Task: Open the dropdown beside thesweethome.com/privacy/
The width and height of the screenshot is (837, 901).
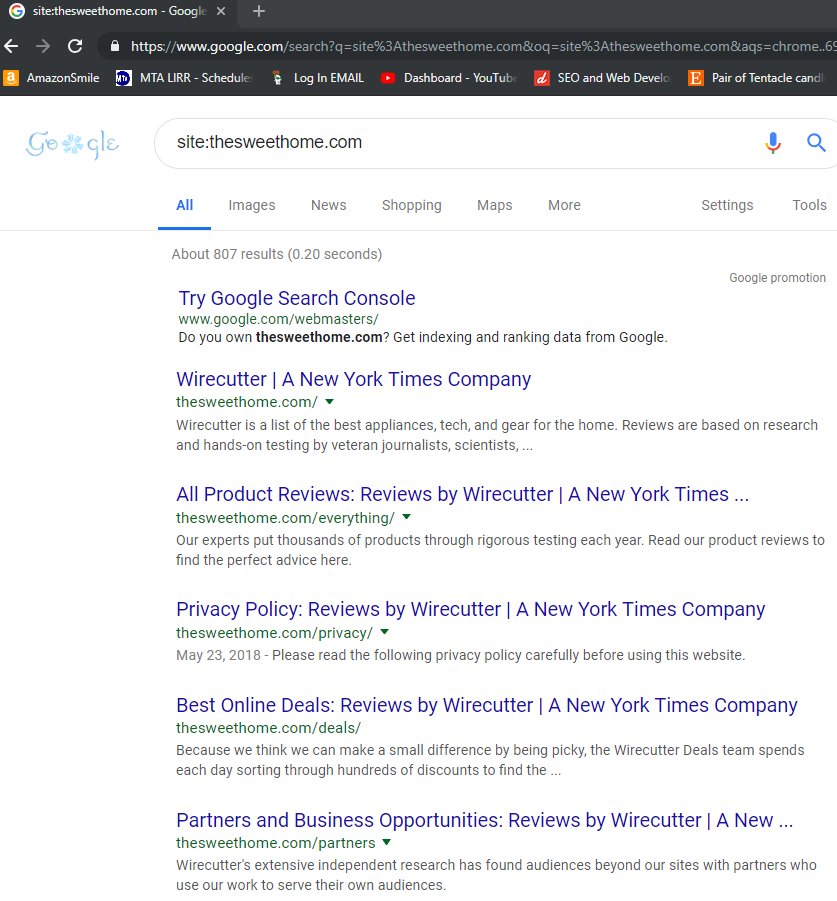Action: pos(384,632)
